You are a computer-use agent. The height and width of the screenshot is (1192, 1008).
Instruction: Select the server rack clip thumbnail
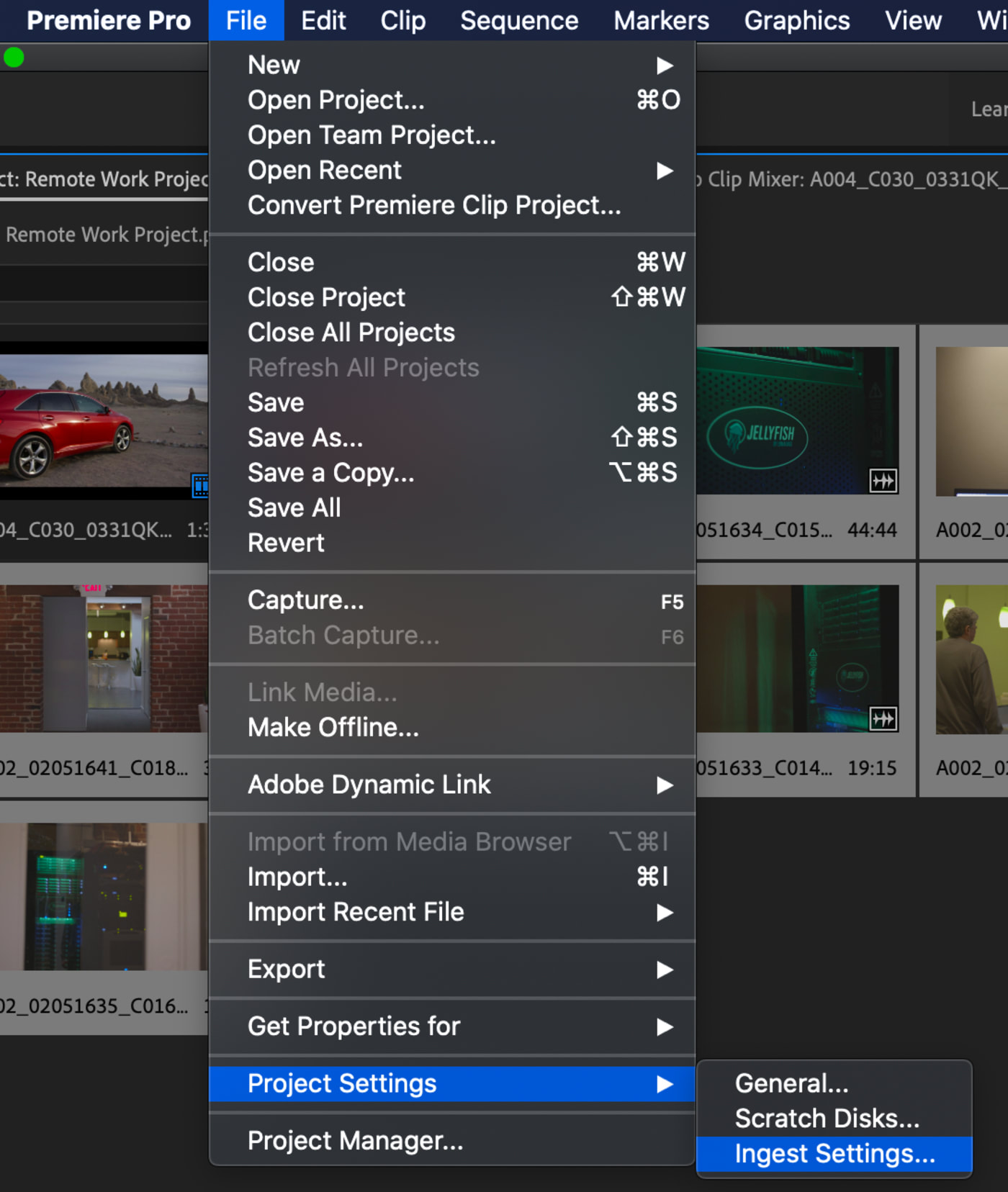point(104,896)
